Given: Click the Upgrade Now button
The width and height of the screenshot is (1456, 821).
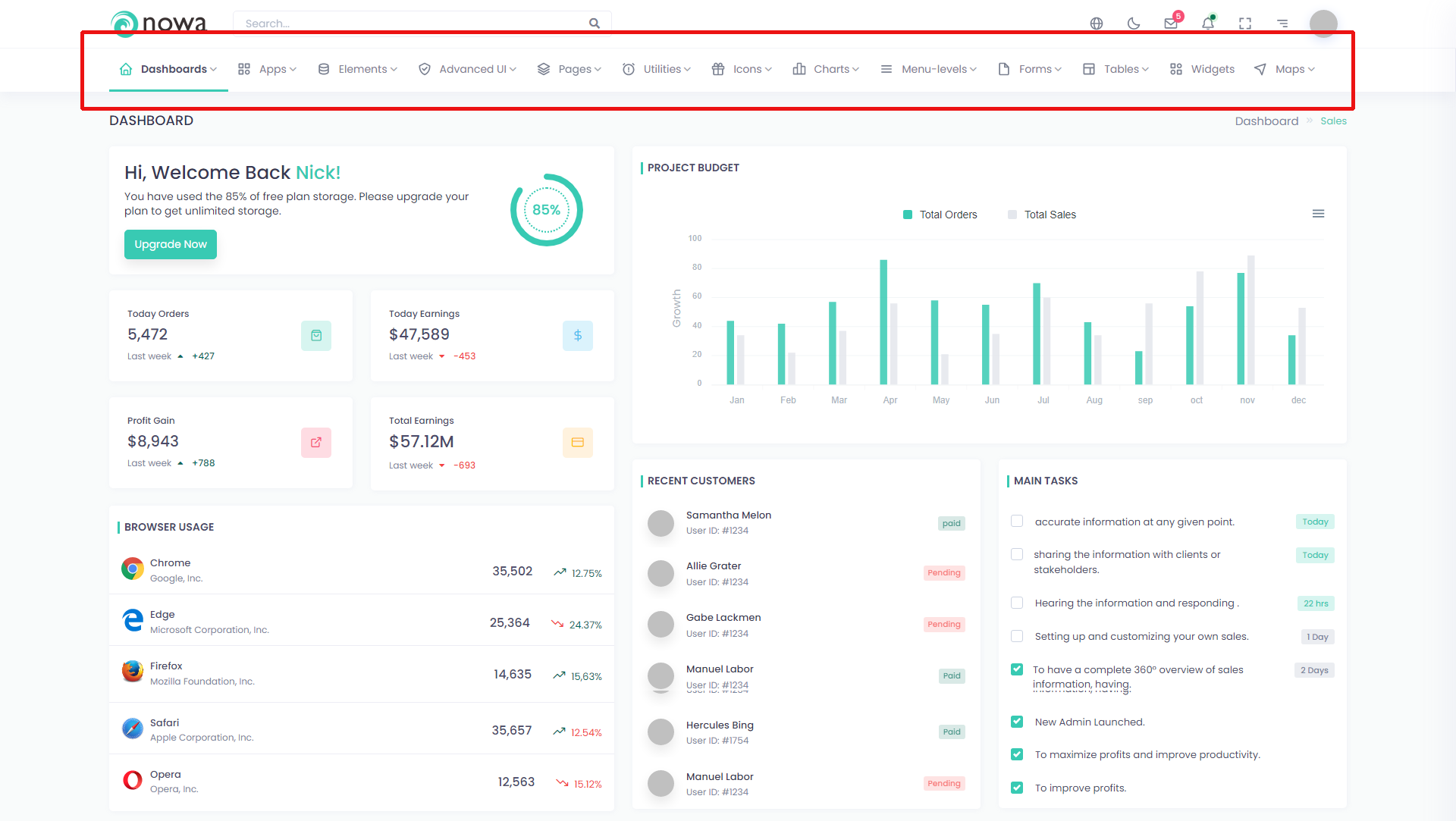Looking at the screenshot, I should [171, 244].
